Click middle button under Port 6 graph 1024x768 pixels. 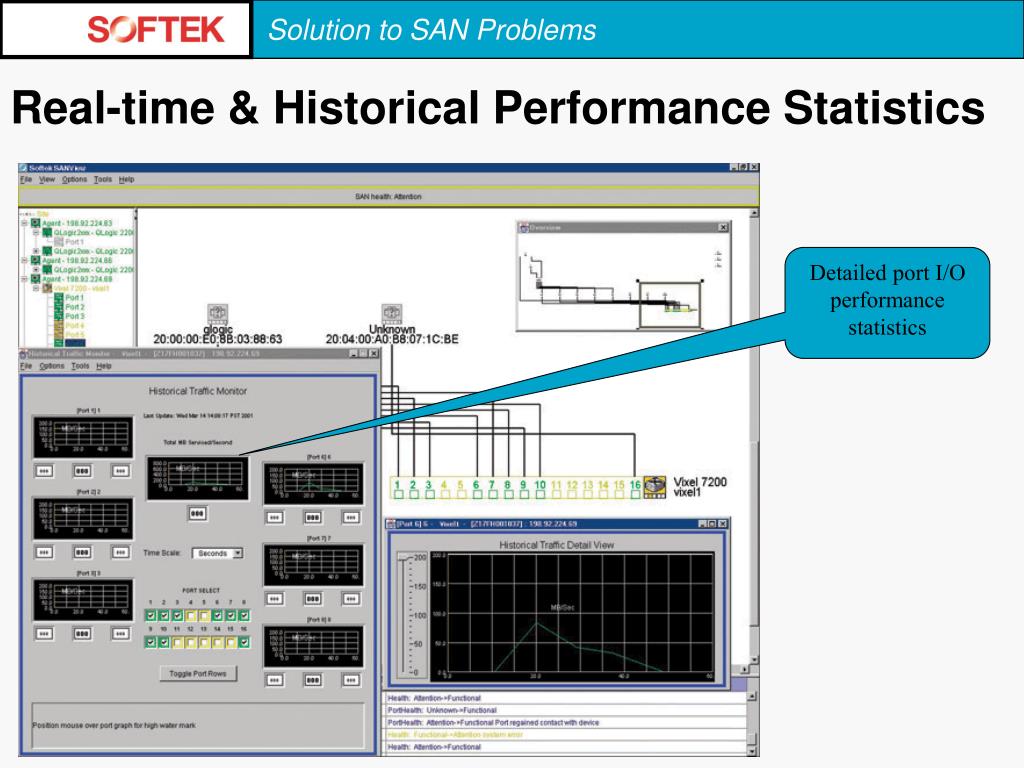(x=313, y=517)
